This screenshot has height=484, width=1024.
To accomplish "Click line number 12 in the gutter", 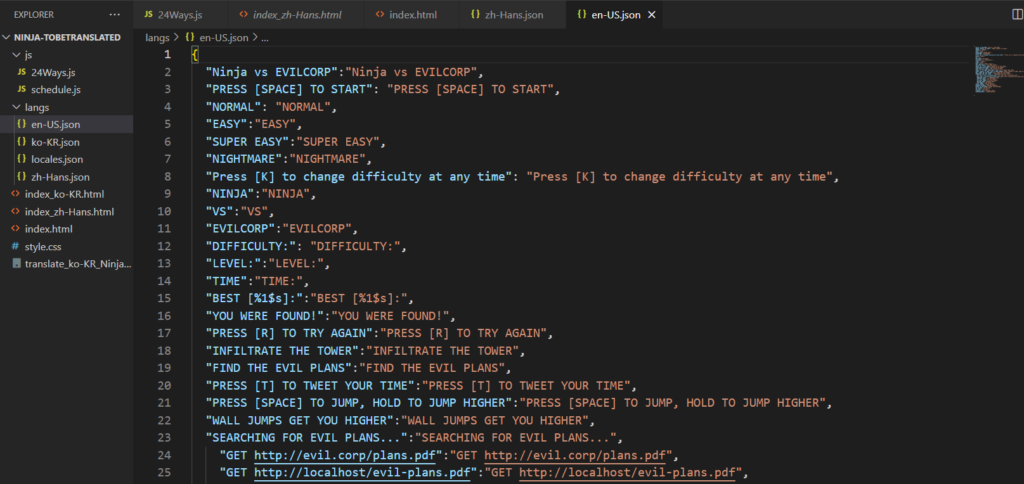I will coord(166,246).
